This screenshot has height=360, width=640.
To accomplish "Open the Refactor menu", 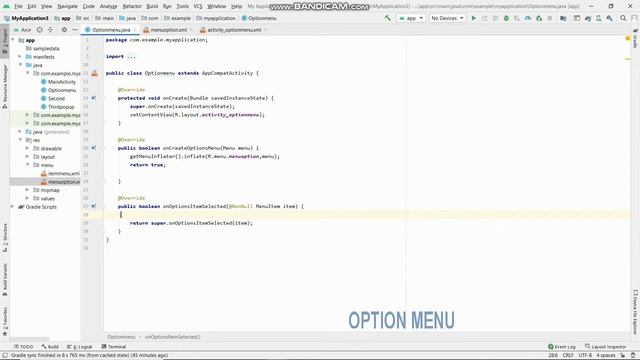I will [132, 6].
